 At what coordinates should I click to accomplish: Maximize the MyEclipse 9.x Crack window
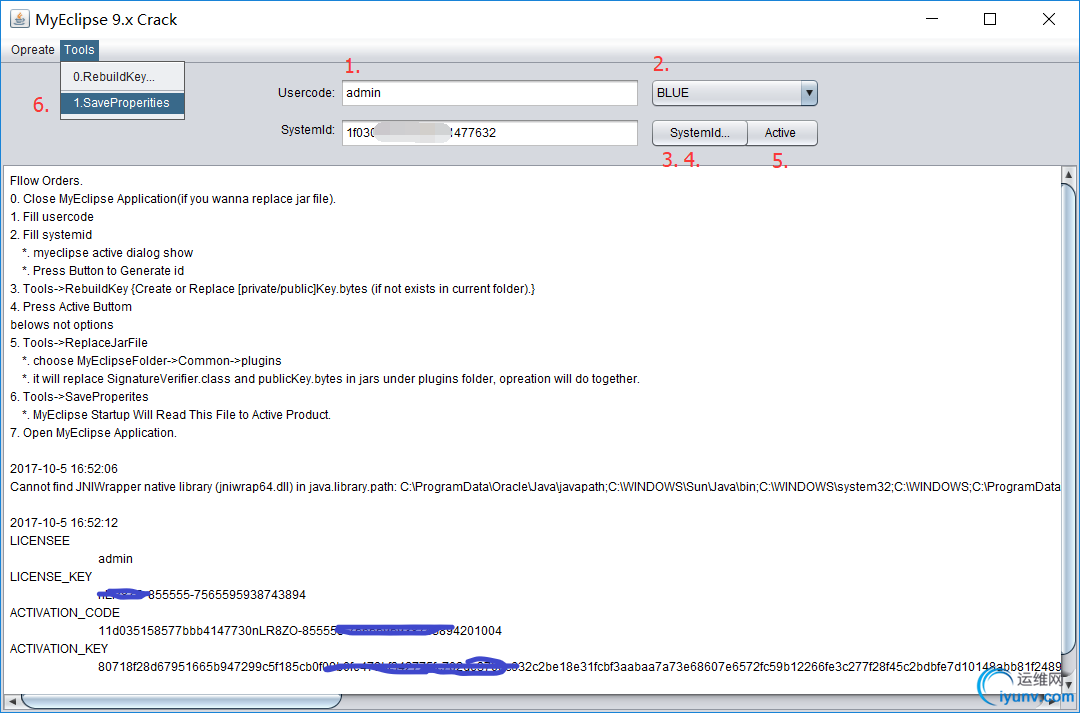pyautogui.click(x=990, y=19)
